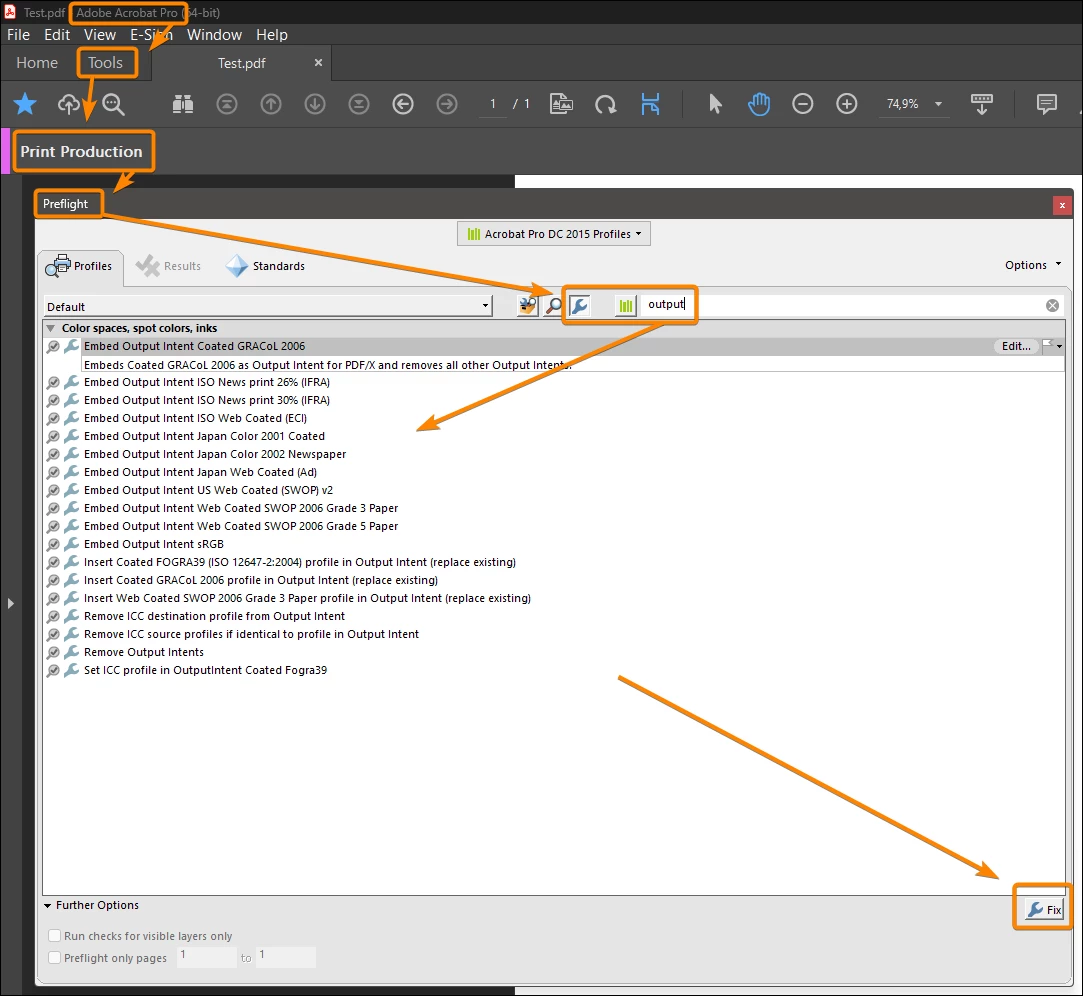Viewport: 1083px width, 996px height.
Task: Select the single fixups wrench icon
Action: coord(579,305)
